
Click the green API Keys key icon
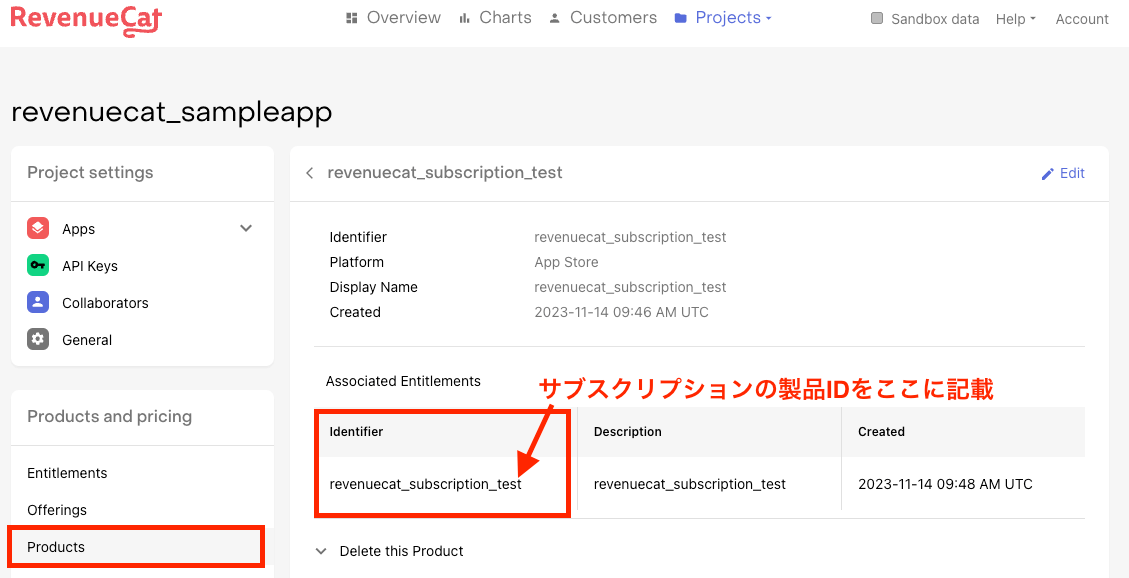coord(38,266)
